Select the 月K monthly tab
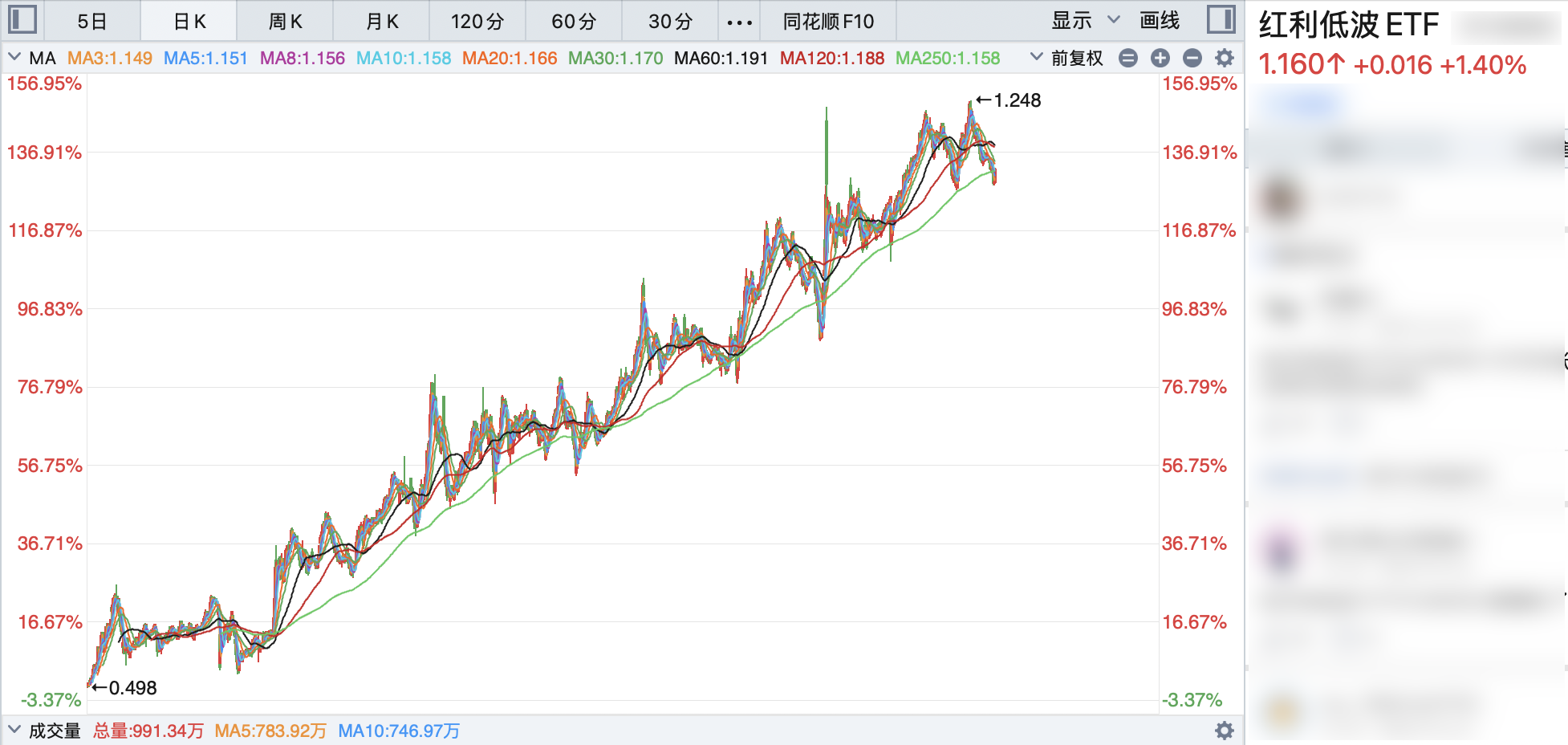Screen dimensions: 1568x745 click(x=382, y=22)
